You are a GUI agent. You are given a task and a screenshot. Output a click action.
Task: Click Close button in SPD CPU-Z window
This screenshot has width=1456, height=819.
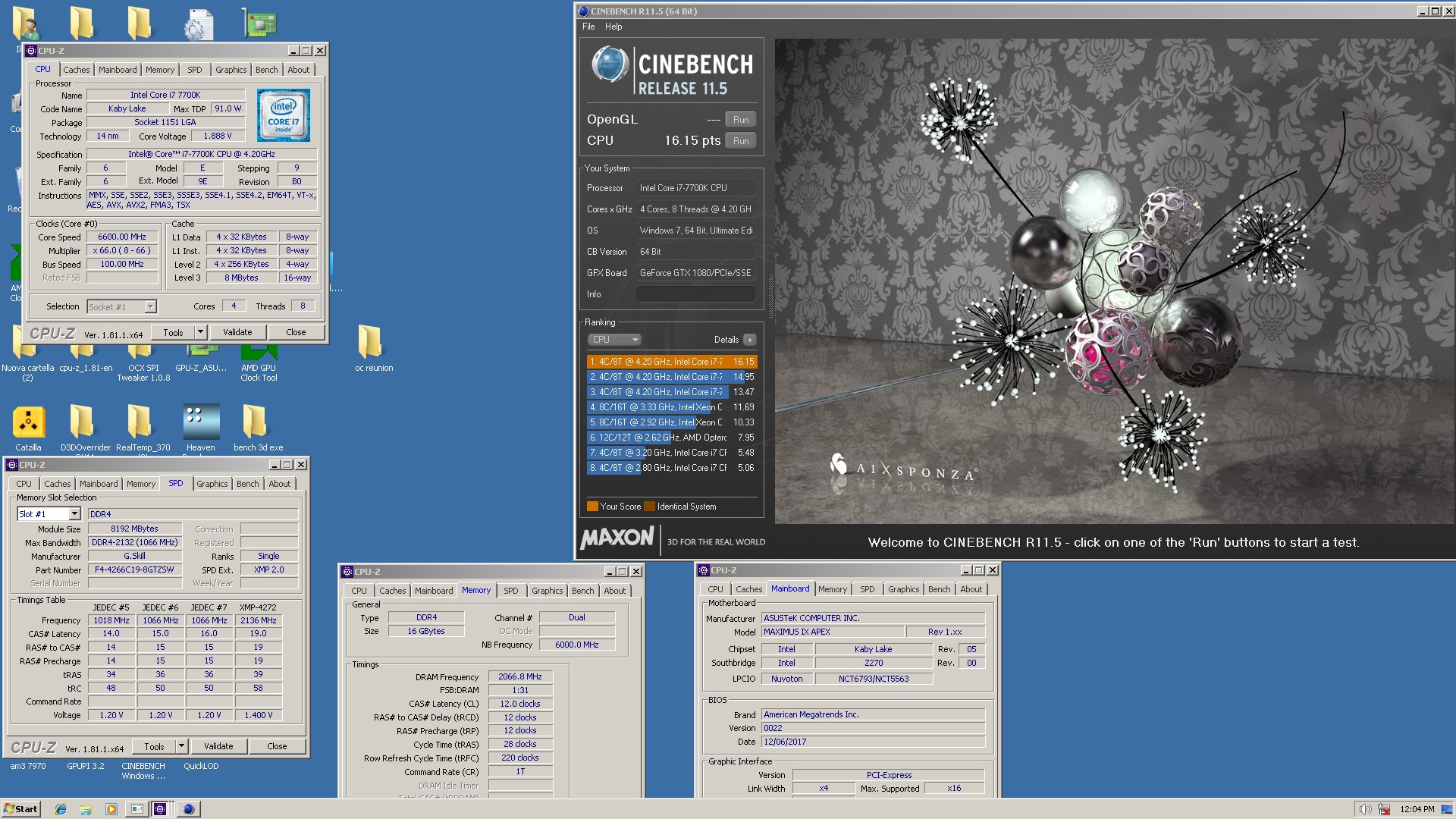point(278,746)
